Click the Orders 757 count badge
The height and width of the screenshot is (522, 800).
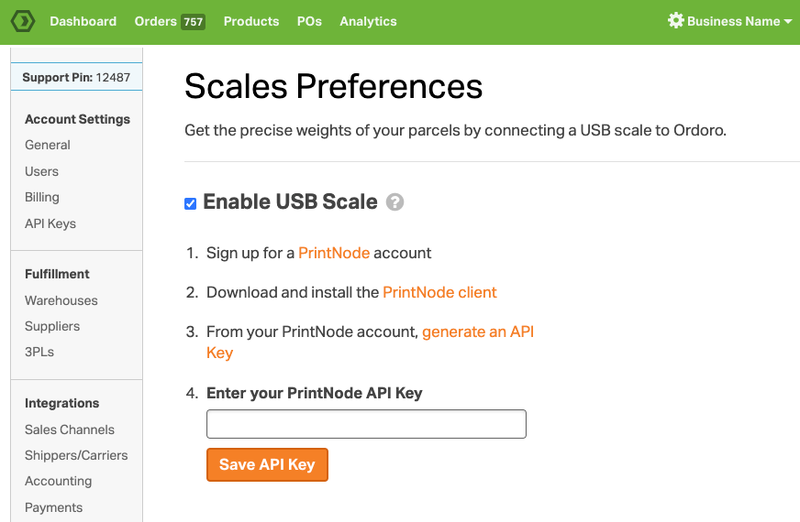(193, 22)
